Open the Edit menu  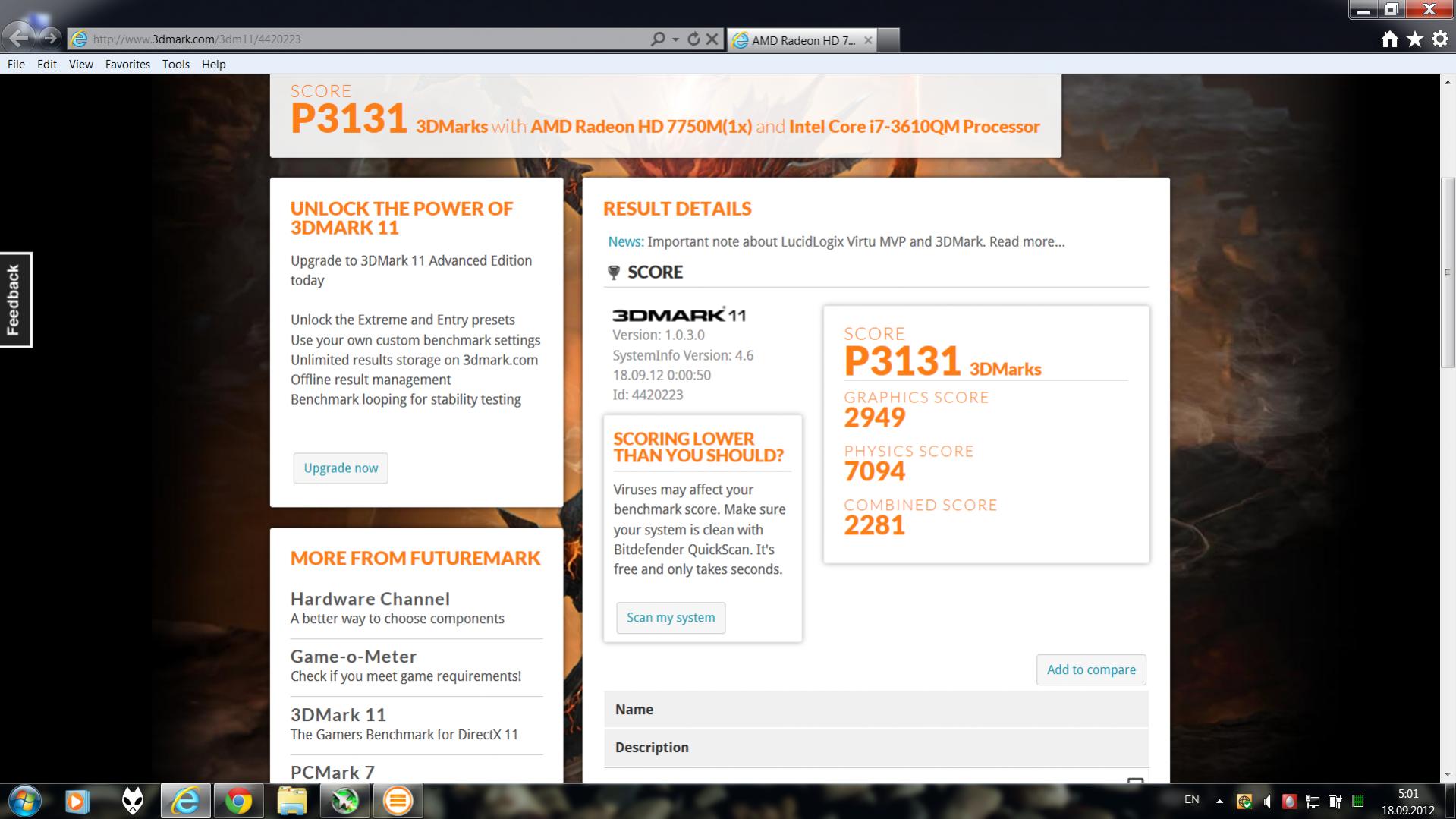coord(47,65)
